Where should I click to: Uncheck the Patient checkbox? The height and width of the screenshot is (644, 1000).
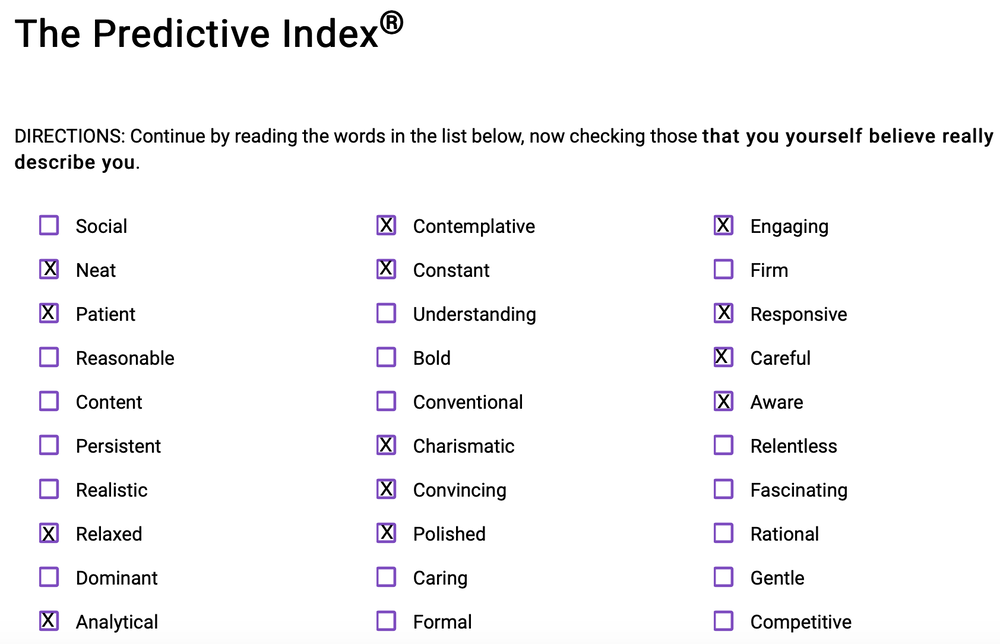point(49,314)
